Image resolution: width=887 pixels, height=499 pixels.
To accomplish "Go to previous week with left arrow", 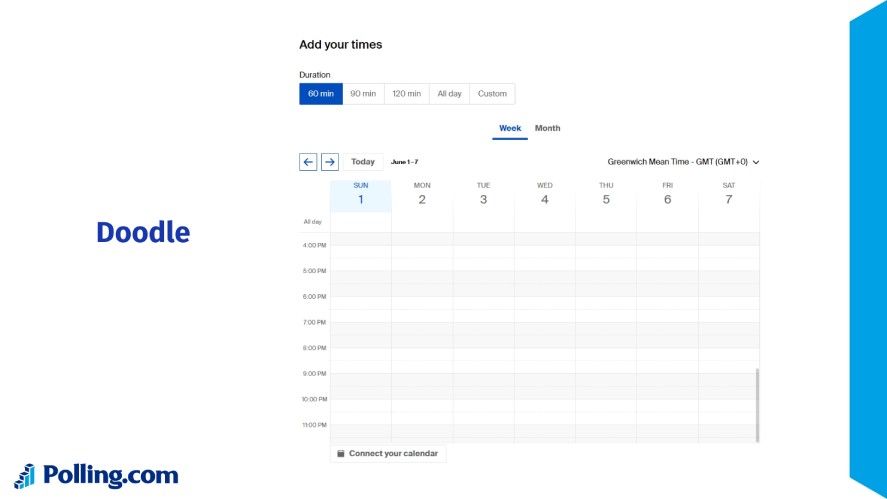I will (308, 162).
